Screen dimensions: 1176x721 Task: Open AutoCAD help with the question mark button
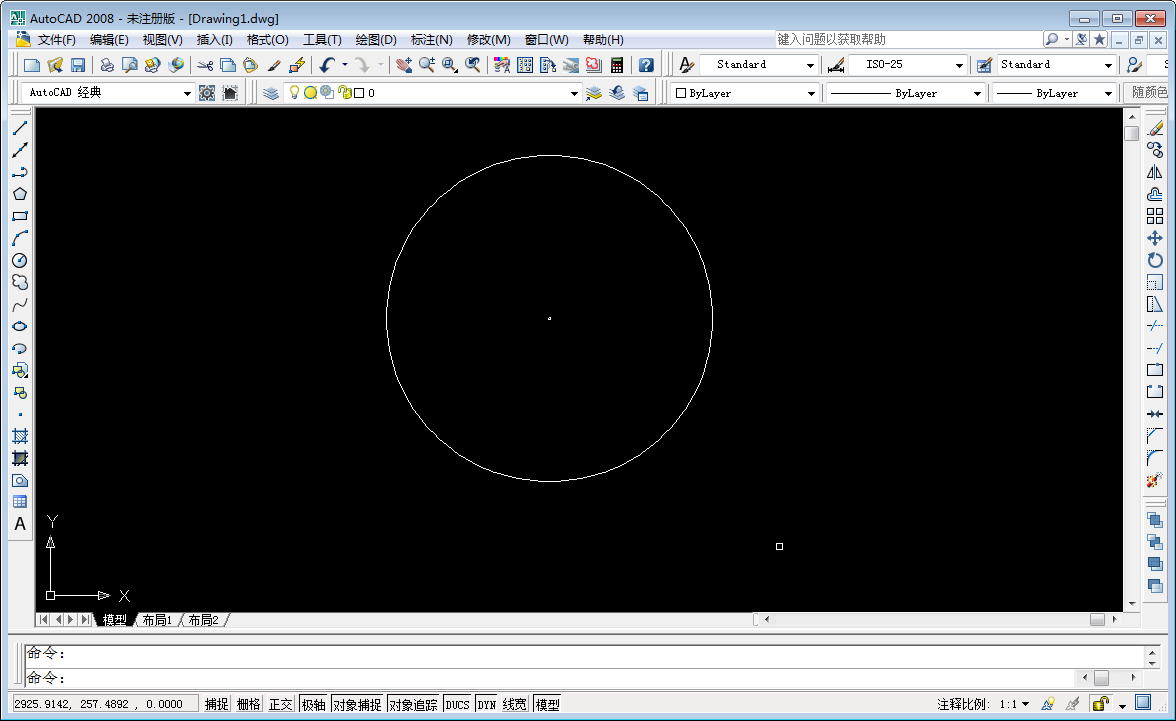coord(645,63)
